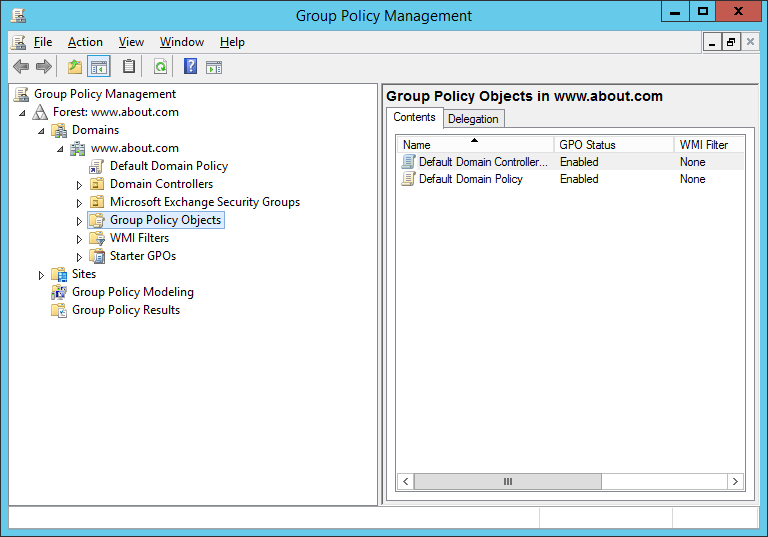Expand the Group Policy Objects node

79,221
